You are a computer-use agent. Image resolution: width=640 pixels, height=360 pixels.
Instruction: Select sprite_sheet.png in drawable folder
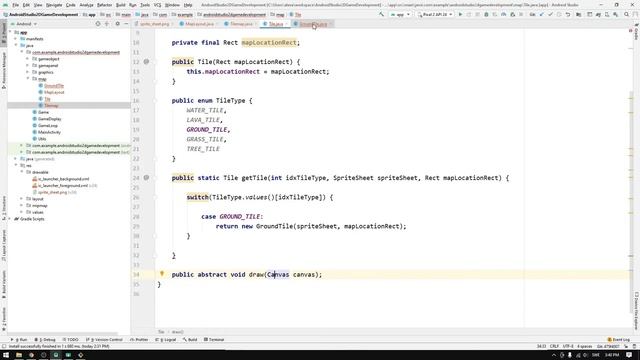[52, 192]
